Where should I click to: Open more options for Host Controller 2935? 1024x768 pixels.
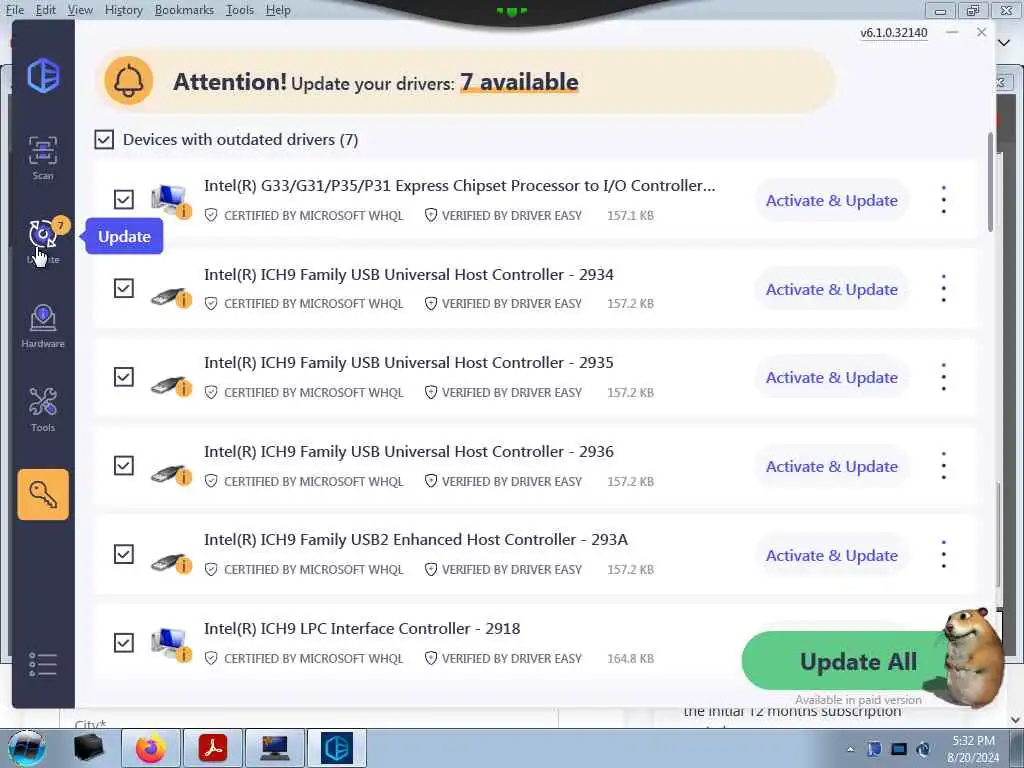(944, 377)
